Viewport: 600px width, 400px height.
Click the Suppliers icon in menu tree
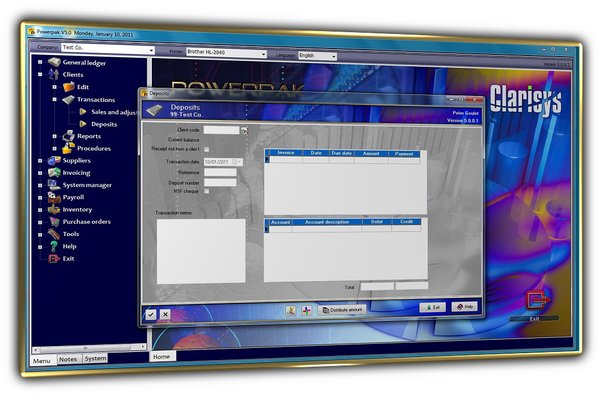54,160
